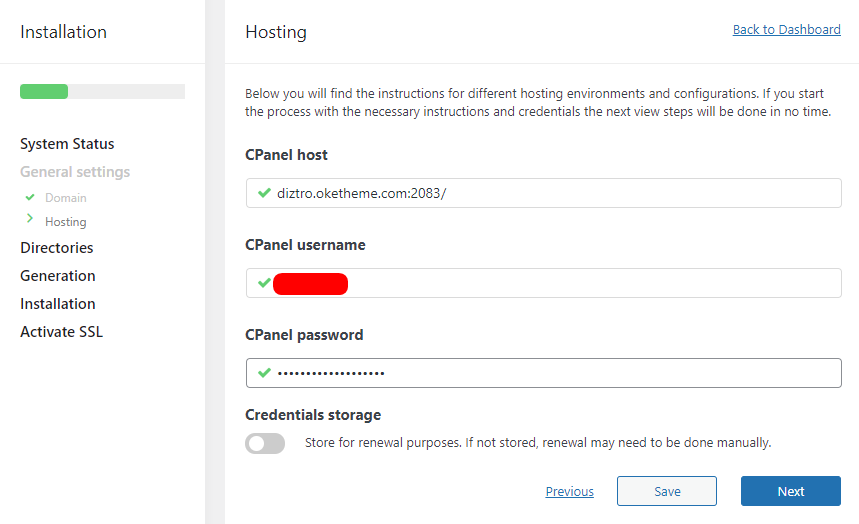Click green checkmark in CPanel password field
This screenshot has width=859, height=524.
point(264,373)
